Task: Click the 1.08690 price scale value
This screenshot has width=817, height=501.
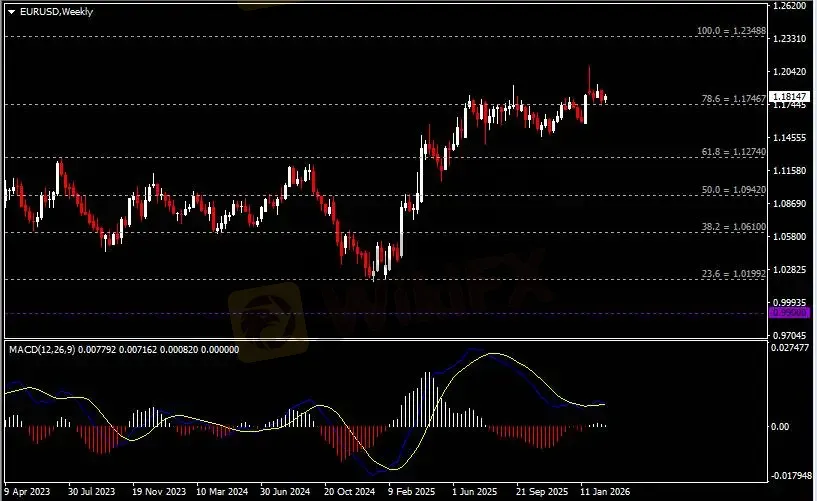Action: coord(790,203)
